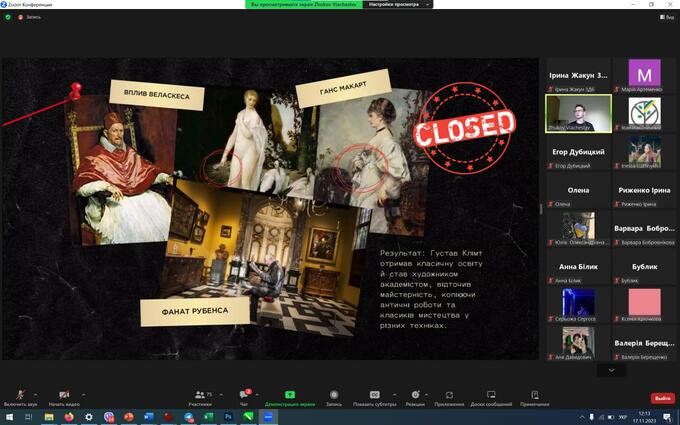Switch keyboard language УКР indicator
This screenshot has width=680, height=425.
(x=622, y=417)
